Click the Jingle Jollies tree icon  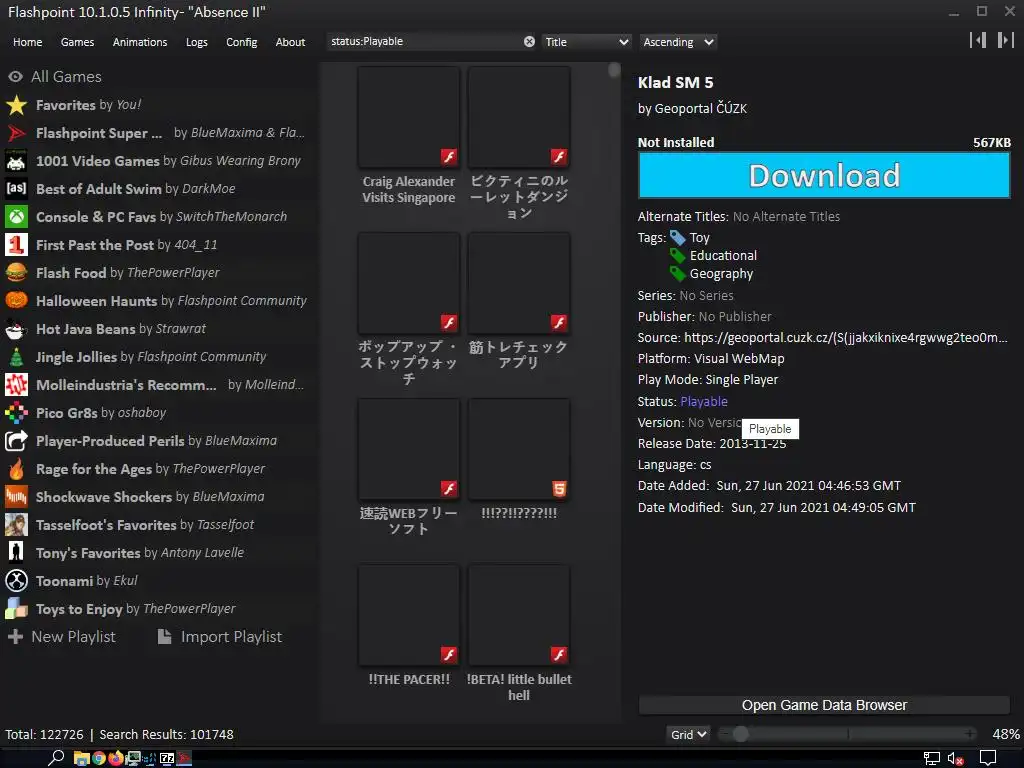[16, 357]
